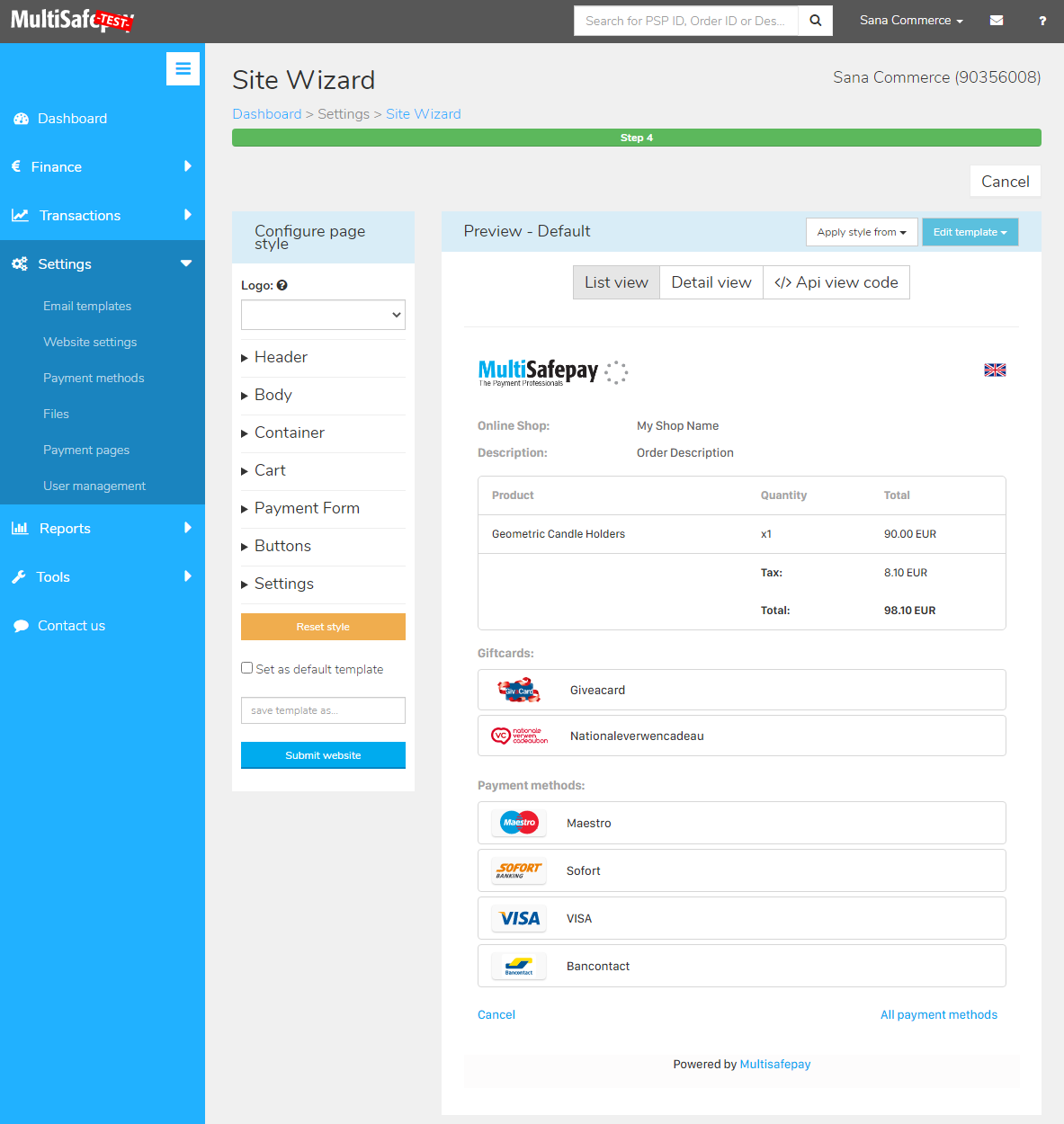Click the MultiSafepay preview logo
1064x1124 pixels.
pyautogui.click(x=552, y=371)
